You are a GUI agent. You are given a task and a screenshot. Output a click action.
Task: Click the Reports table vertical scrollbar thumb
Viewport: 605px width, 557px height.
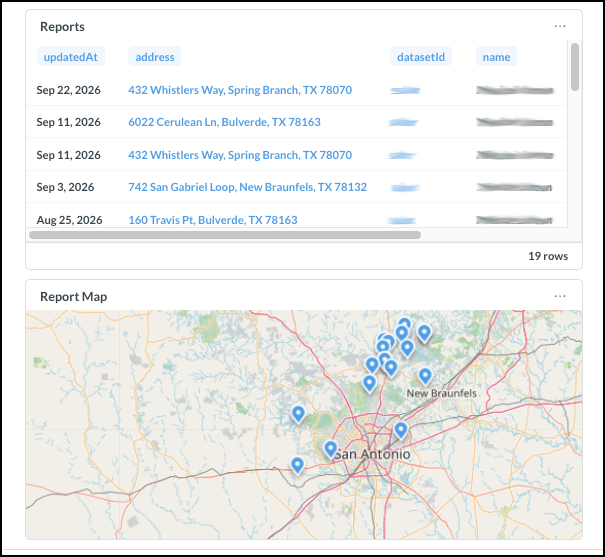click(x=575, y=67)
